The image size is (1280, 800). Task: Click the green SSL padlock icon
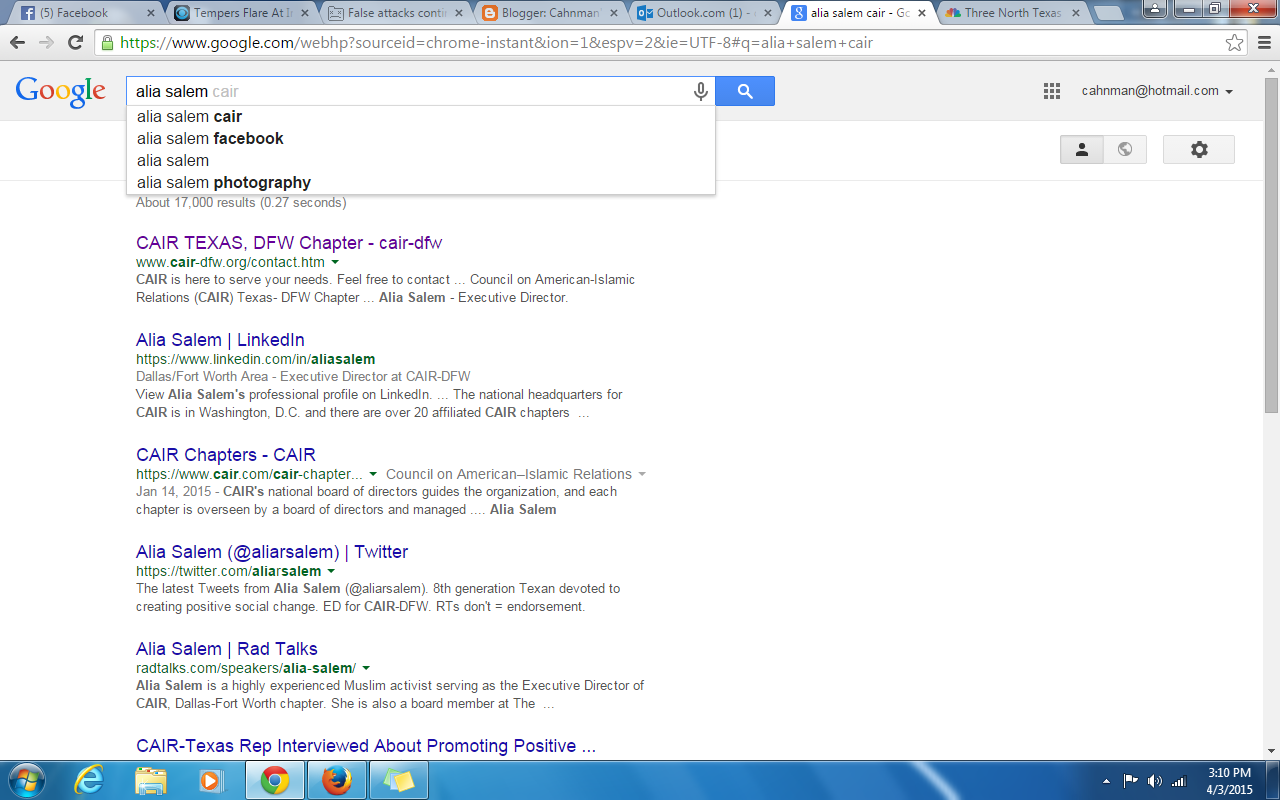point(107,43)
